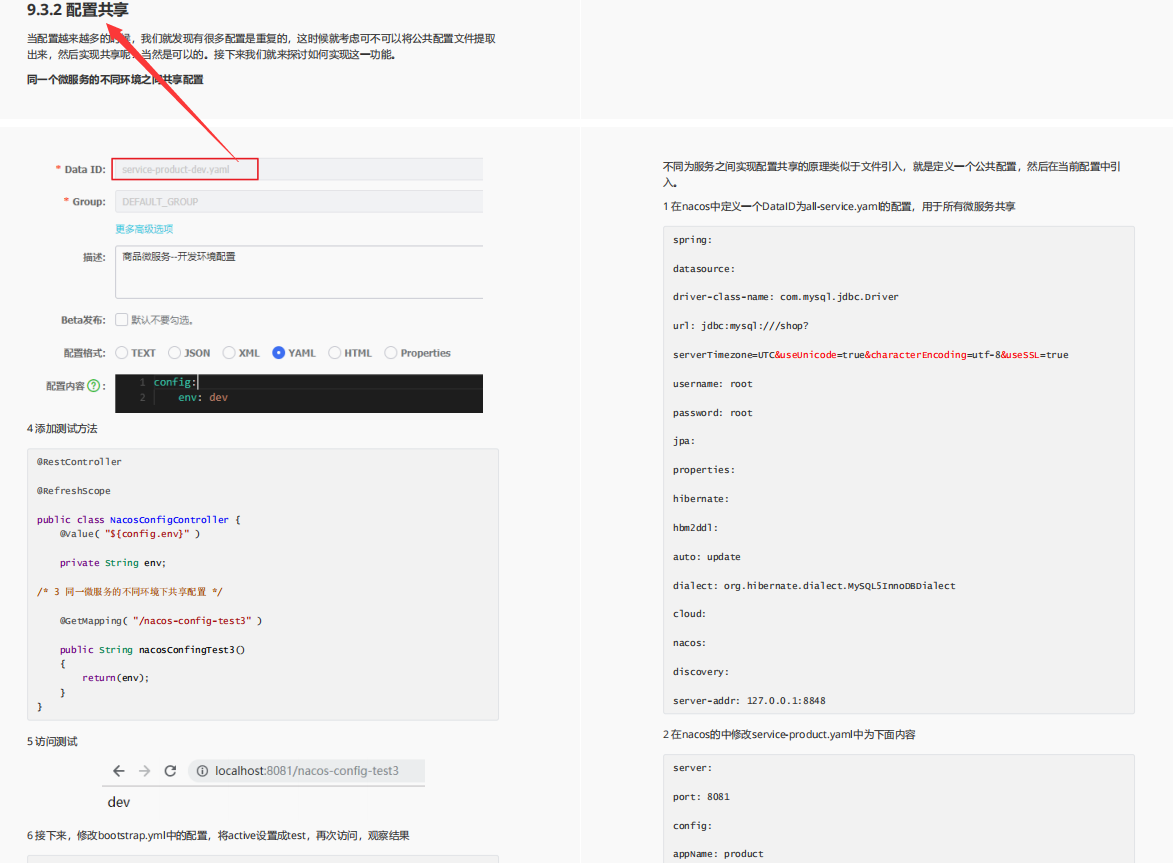1173x863 pixels.
Task: Click the browser forward arrow icon
Action: [144, 771]
